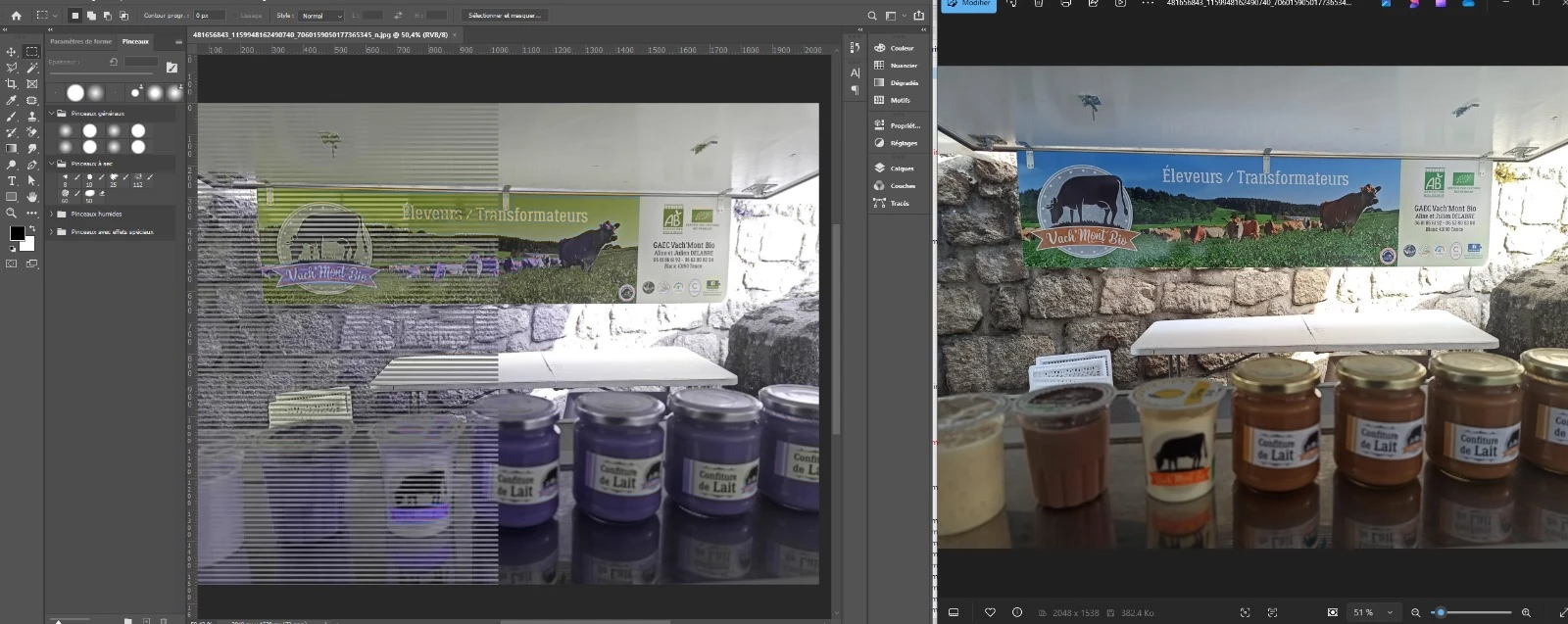
Task: Open the Tracés panel
Action: click(x=892, y=204)
